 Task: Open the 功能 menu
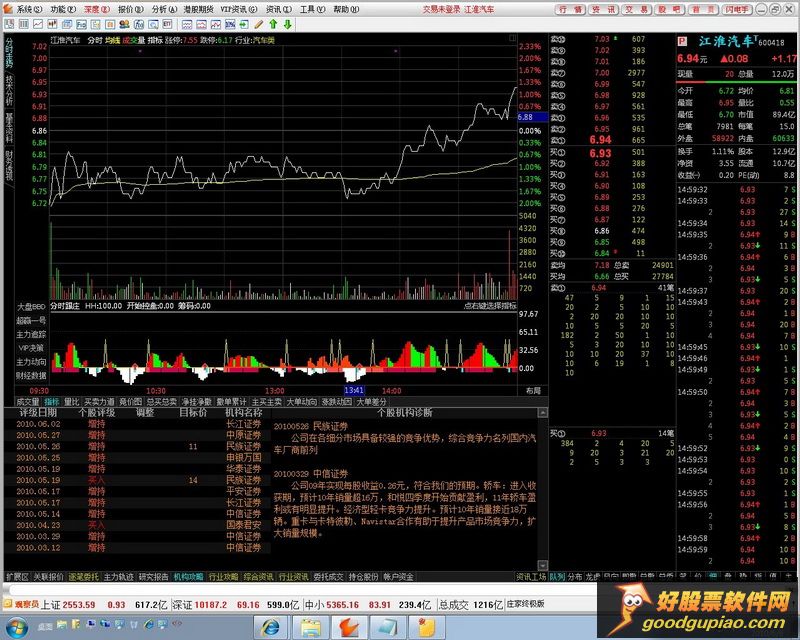tap(63, 9)
